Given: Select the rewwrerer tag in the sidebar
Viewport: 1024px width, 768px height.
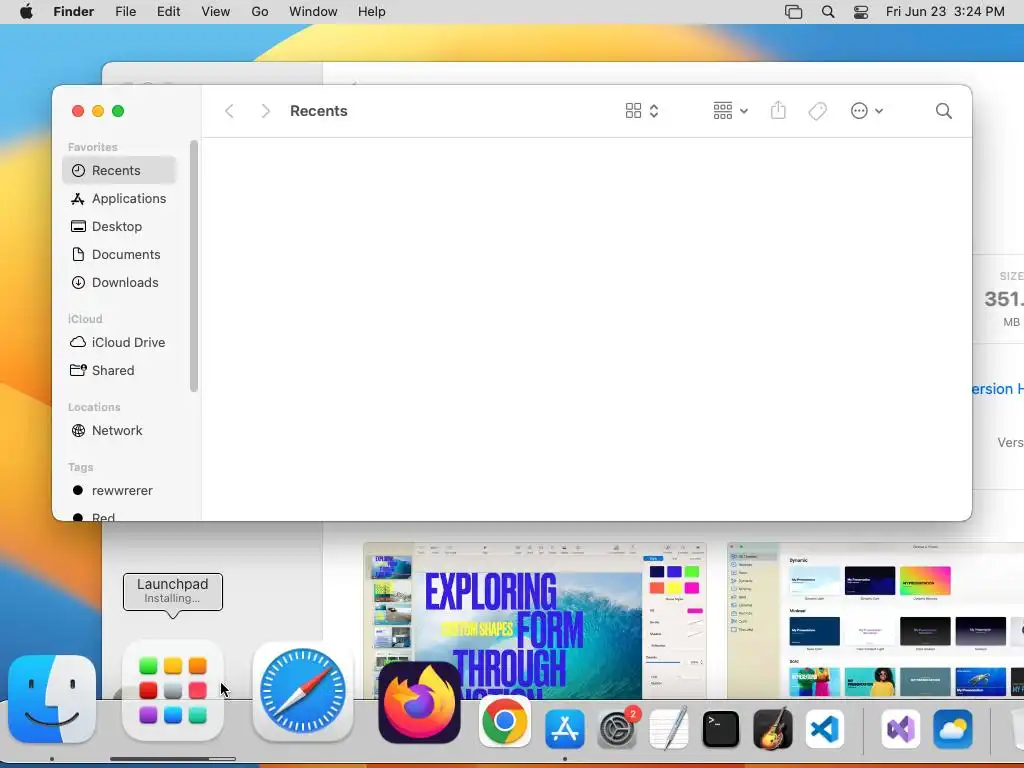Looking at the screenshot, I should pyautogui.click(x=119, y=490).
